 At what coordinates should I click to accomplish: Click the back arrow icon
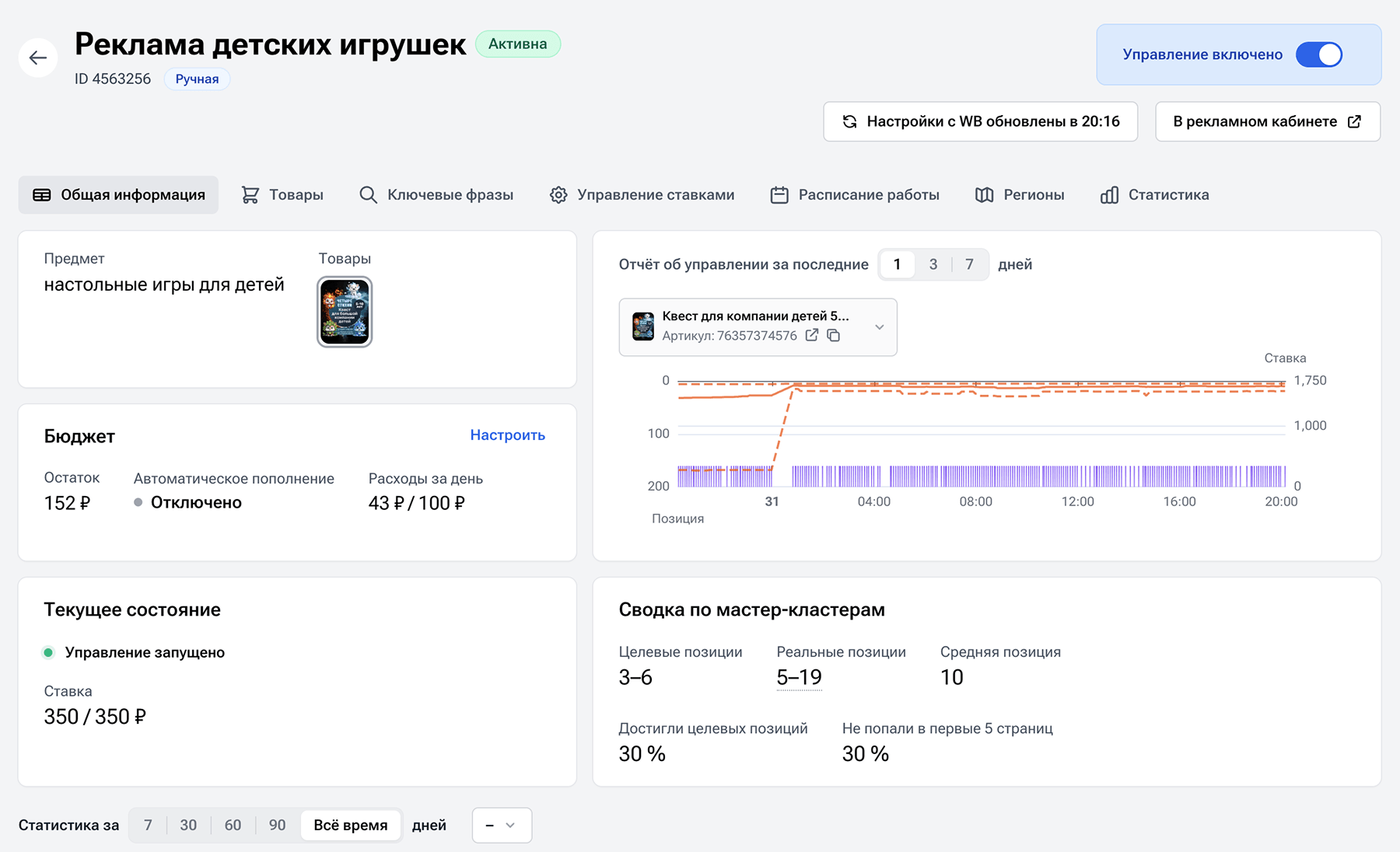click(x=38, y=58)
